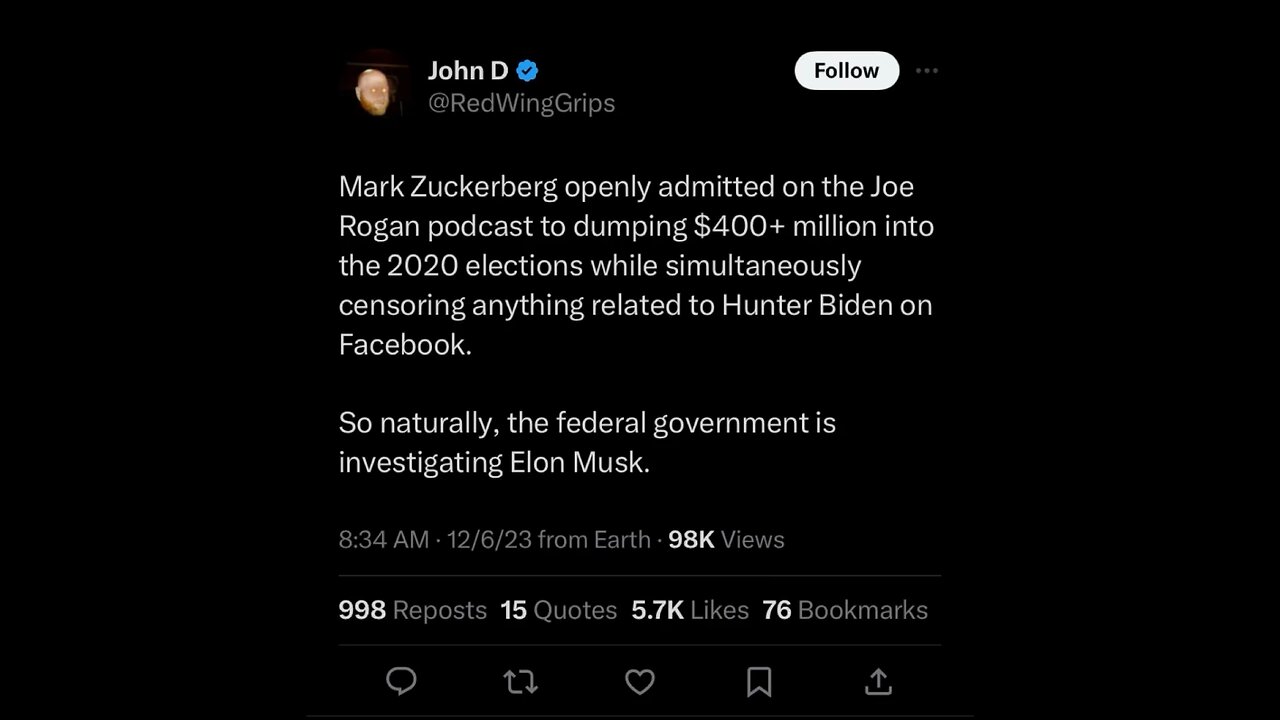Viewport: 1280px width, 720px height.
Task: Bookmark the tweet by John D
Action: click(759, 682)
